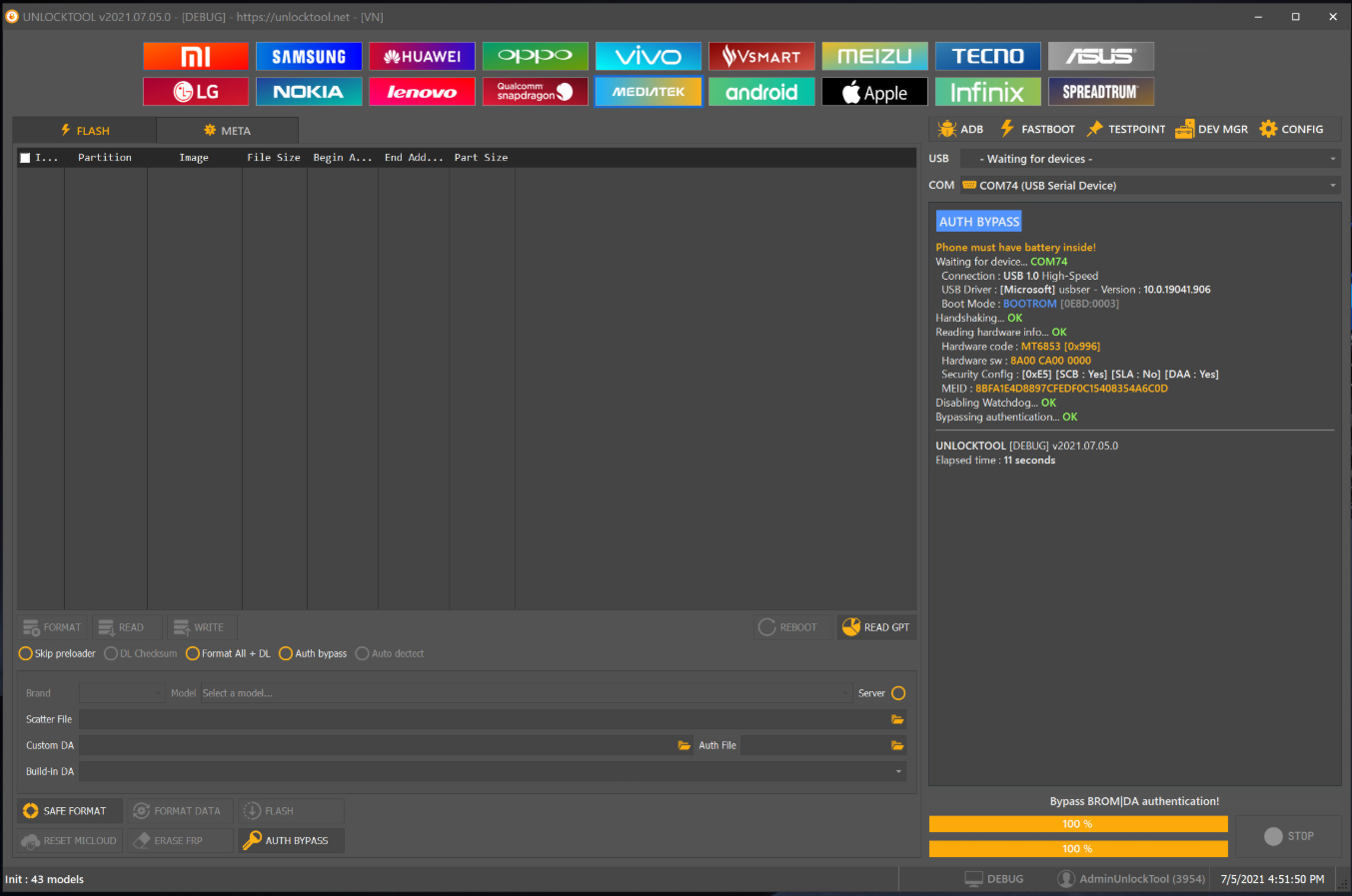
Task: Open ADB tools
Action: point(960,129)
